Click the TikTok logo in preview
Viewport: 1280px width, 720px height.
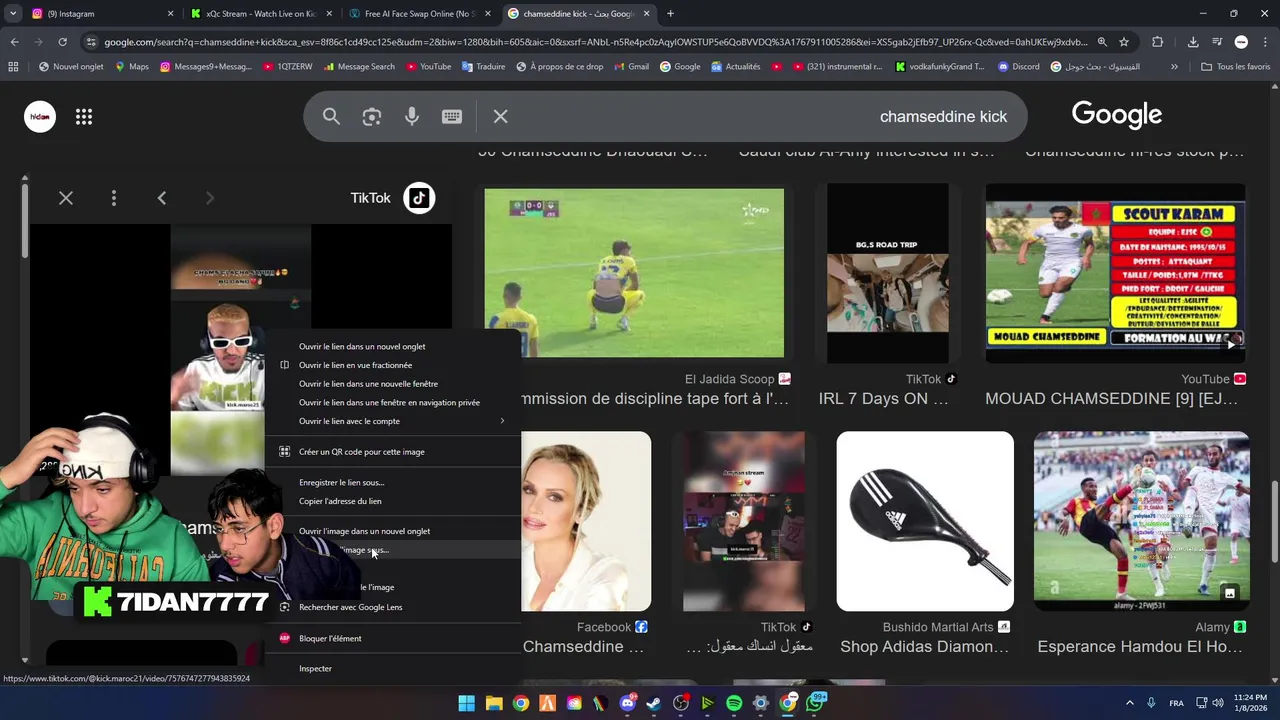419,198
